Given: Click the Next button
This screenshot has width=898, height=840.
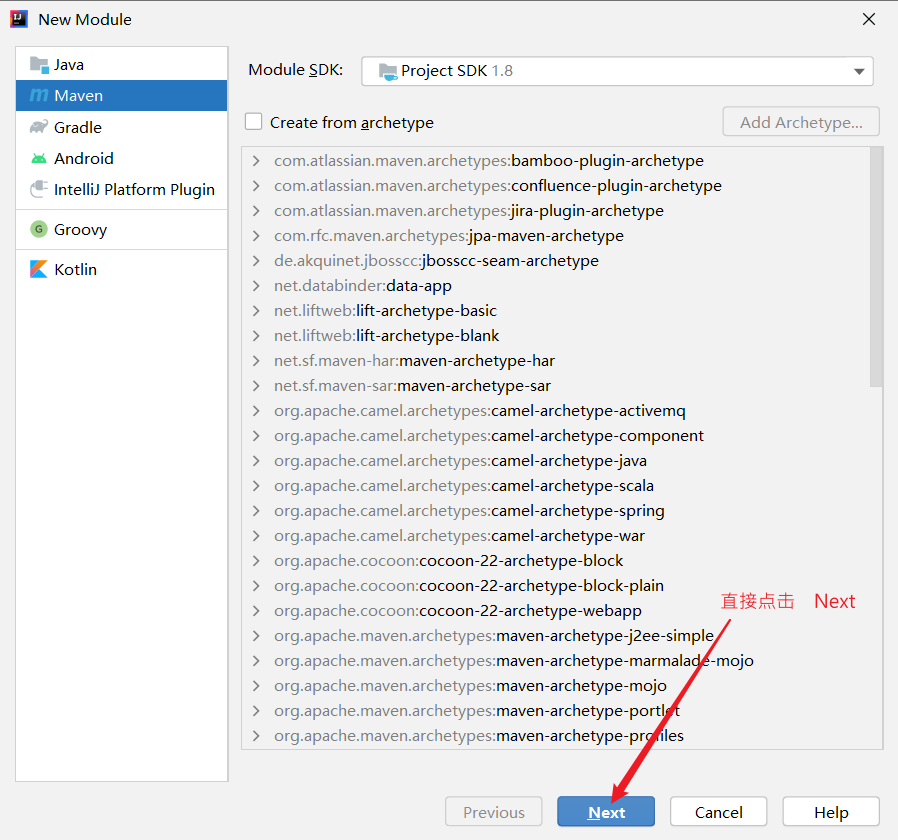Looking at the screenshot, I should click(x=606, y=812).
